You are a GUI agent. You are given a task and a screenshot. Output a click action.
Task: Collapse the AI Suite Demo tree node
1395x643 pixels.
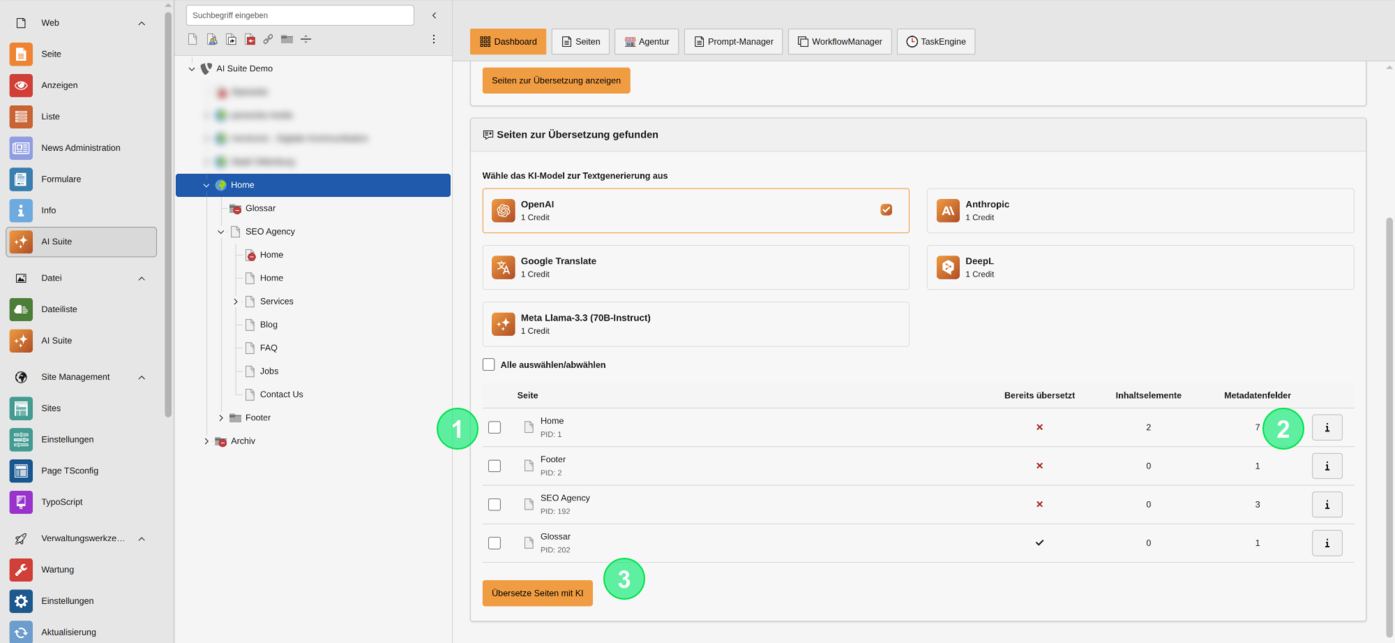click(x=192, y=69)
